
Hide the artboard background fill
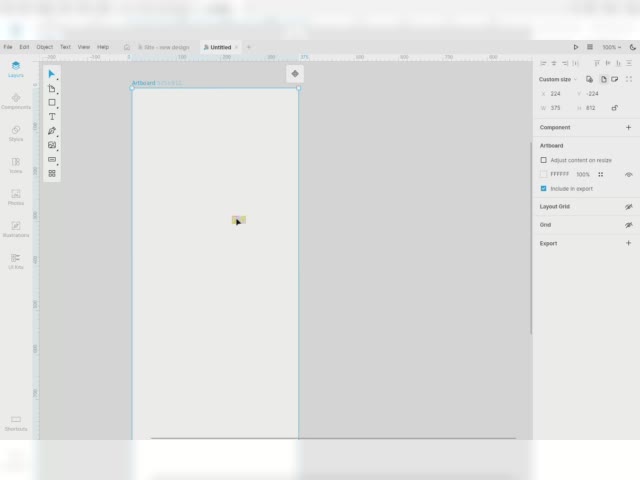(x=629, y=175)
